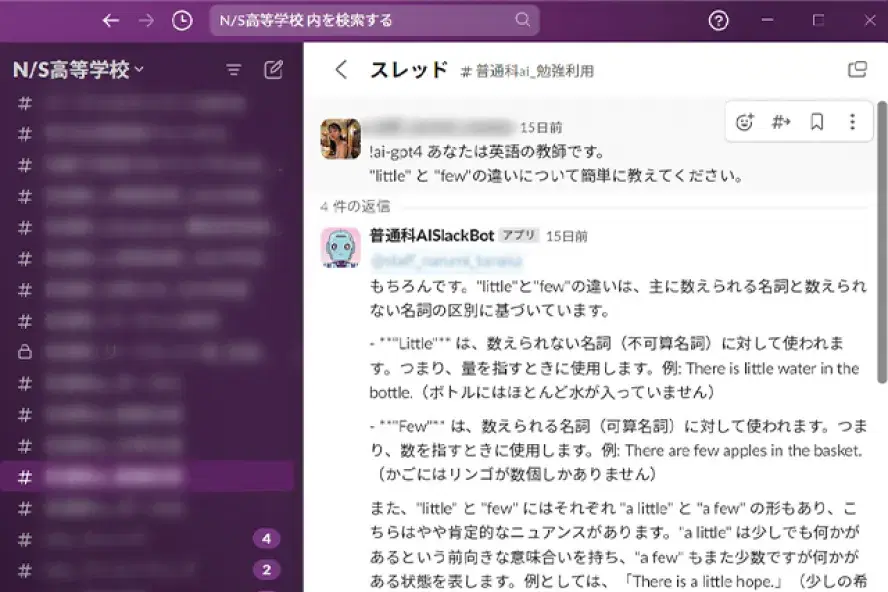
Task: Open the emoji reaction picker on the thread message
Action: point(745,121)
